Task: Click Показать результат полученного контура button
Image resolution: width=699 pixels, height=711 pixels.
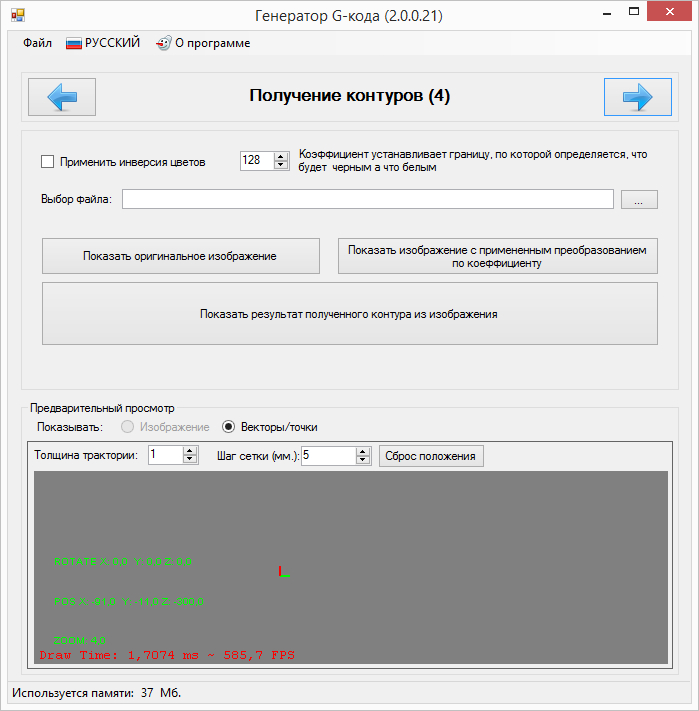Action: click(x=350, y=314)
